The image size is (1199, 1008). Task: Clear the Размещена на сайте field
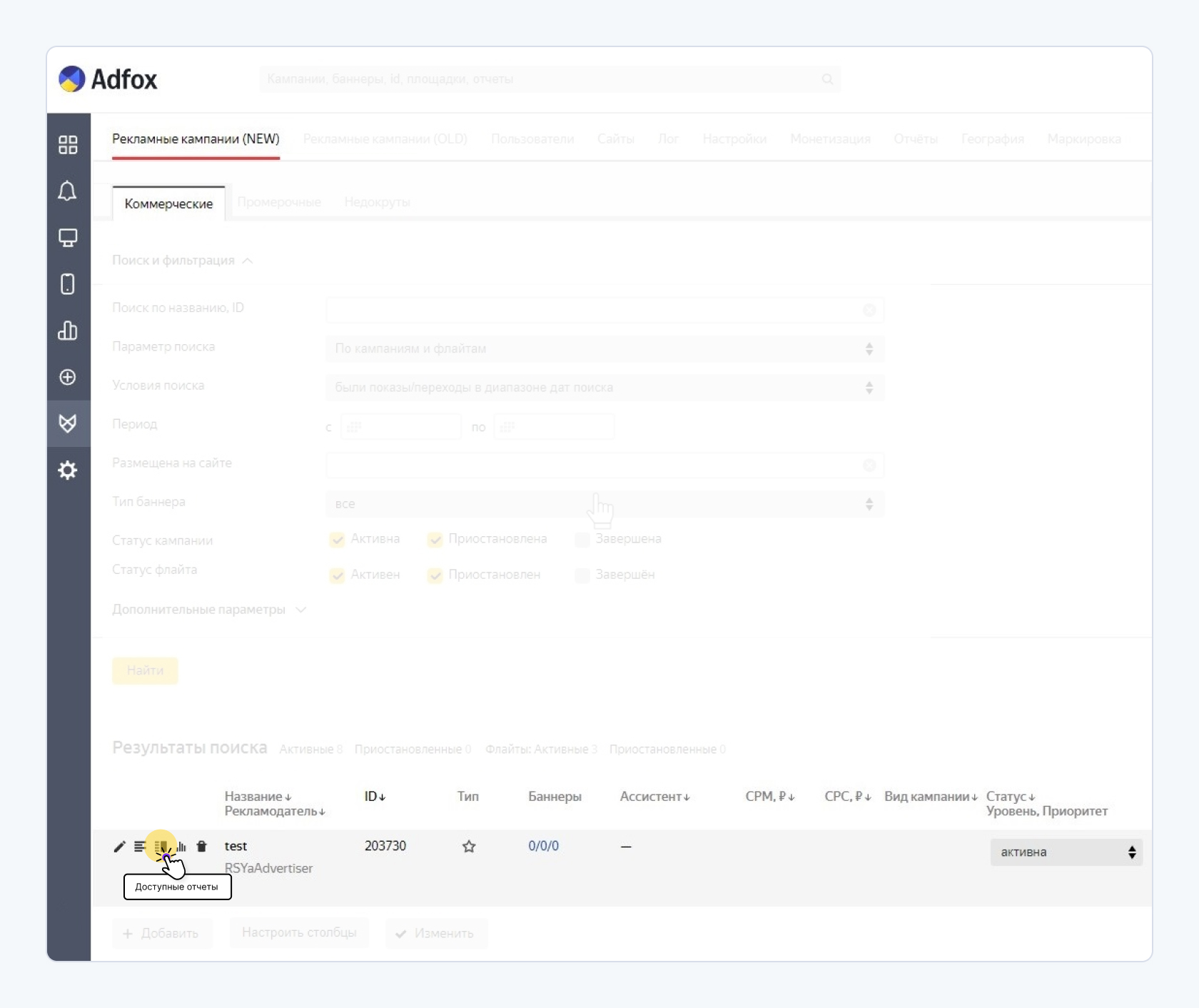tap(869, 465)
